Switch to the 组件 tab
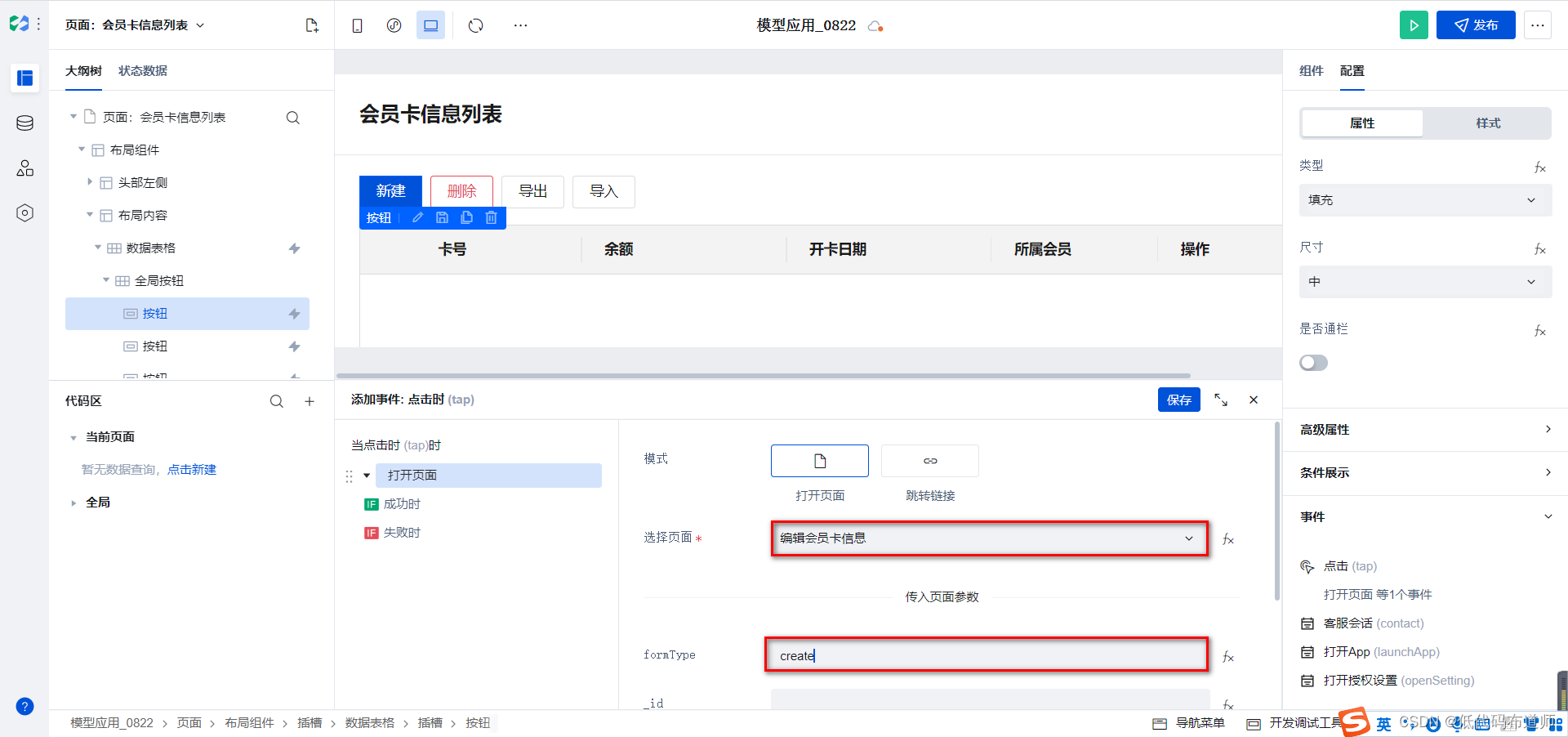This screenshot has width=1568, height=737. click(1312, 71)
